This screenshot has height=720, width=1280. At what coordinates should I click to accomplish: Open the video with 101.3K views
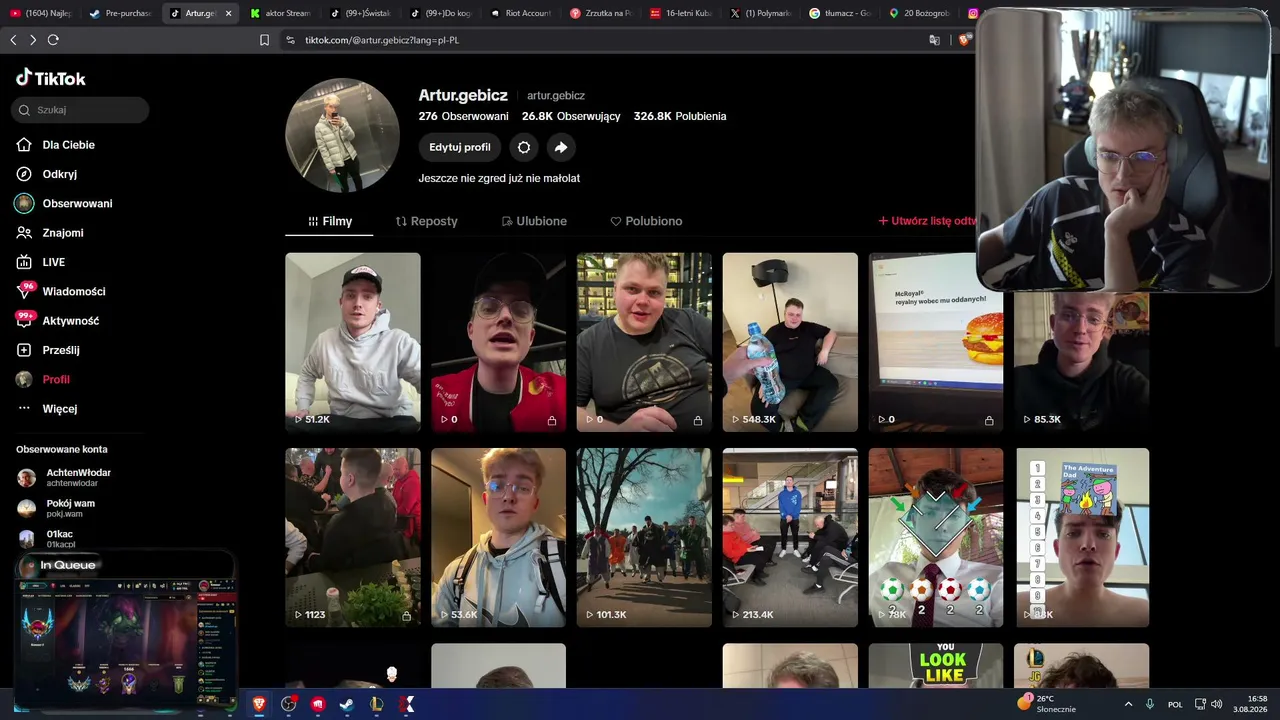[644, 538]
